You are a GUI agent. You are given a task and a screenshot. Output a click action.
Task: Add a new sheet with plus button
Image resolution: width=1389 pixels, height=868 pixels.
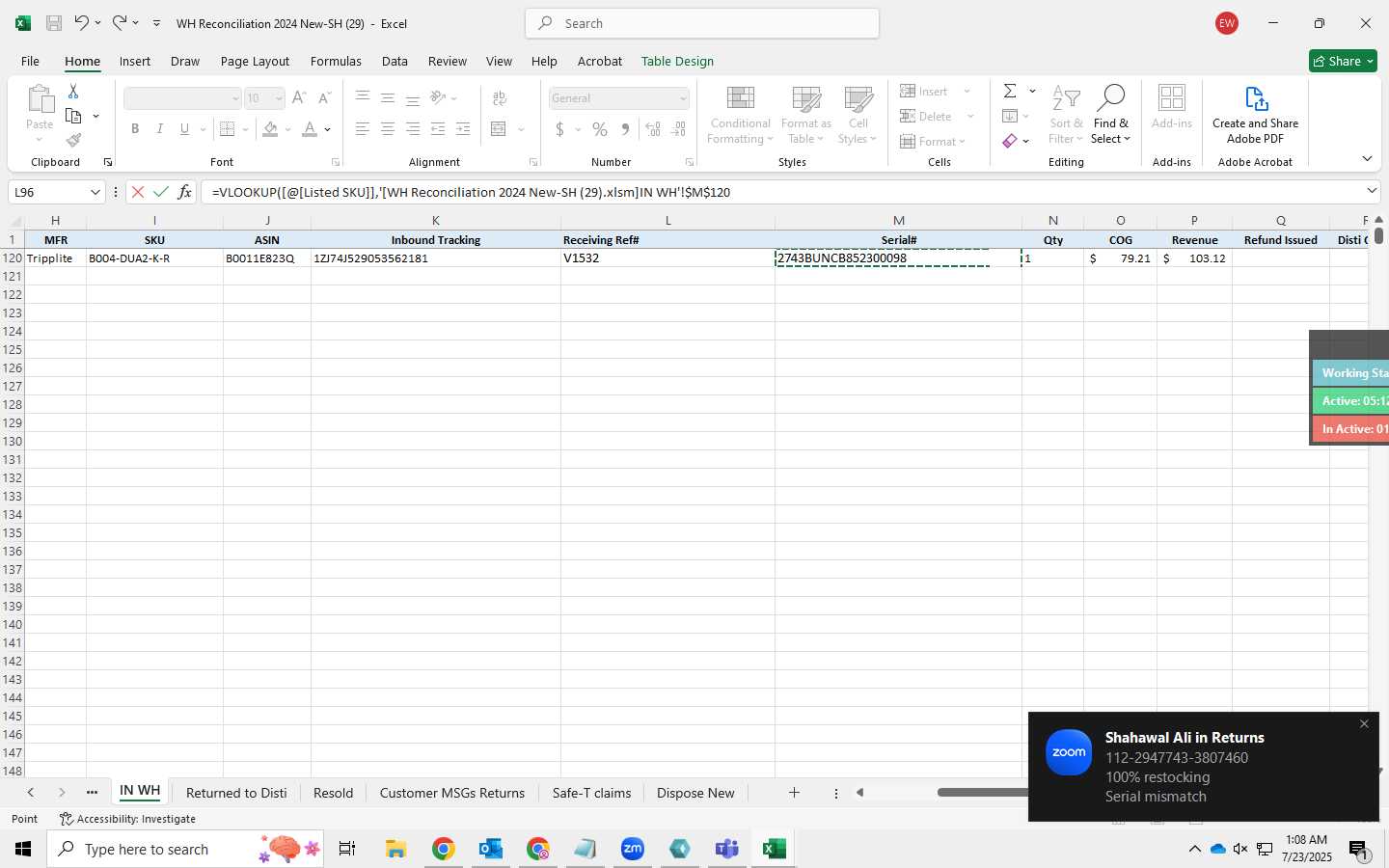794,793
